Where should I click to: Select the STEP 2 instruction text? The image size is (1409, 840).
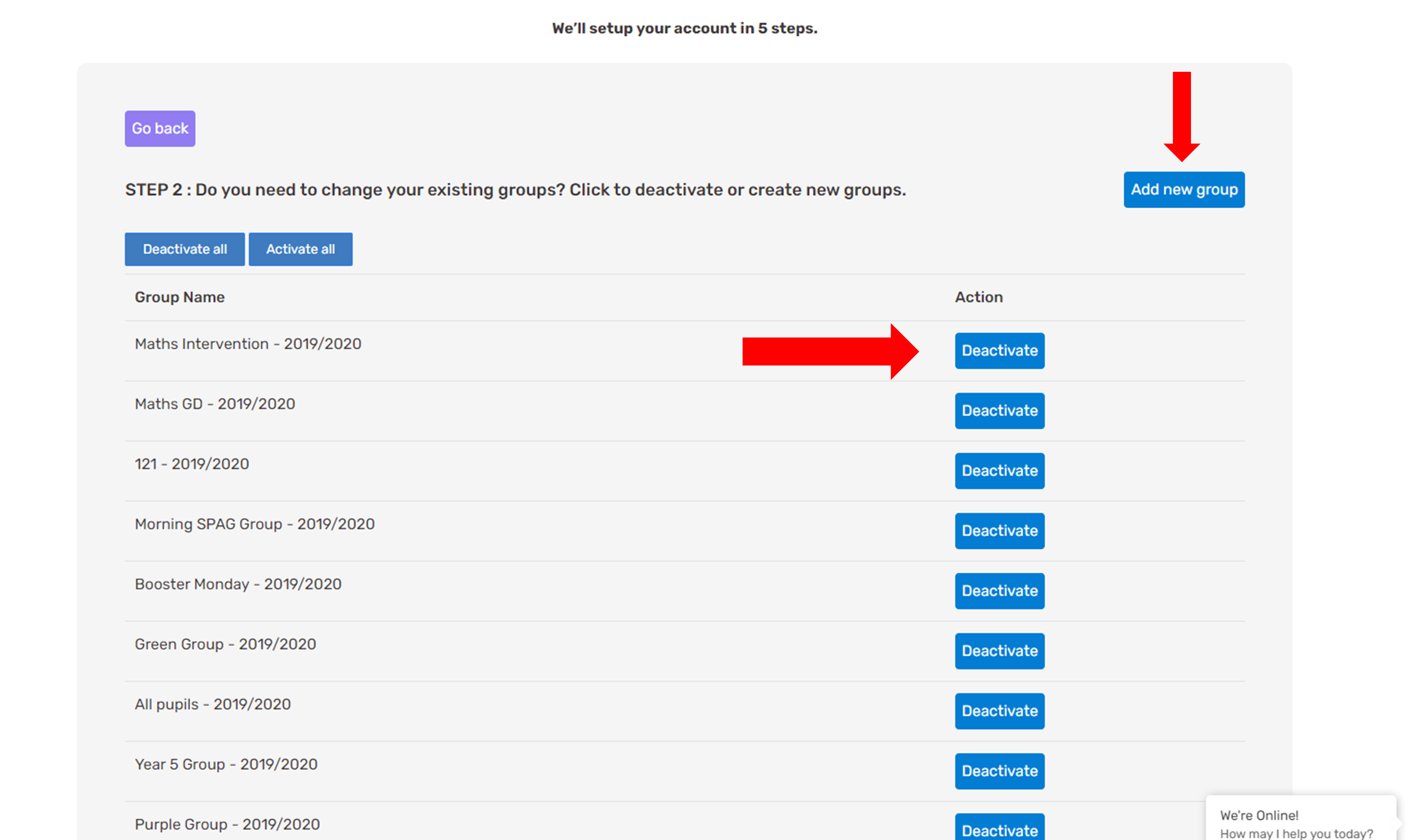[x=515, y=189]
